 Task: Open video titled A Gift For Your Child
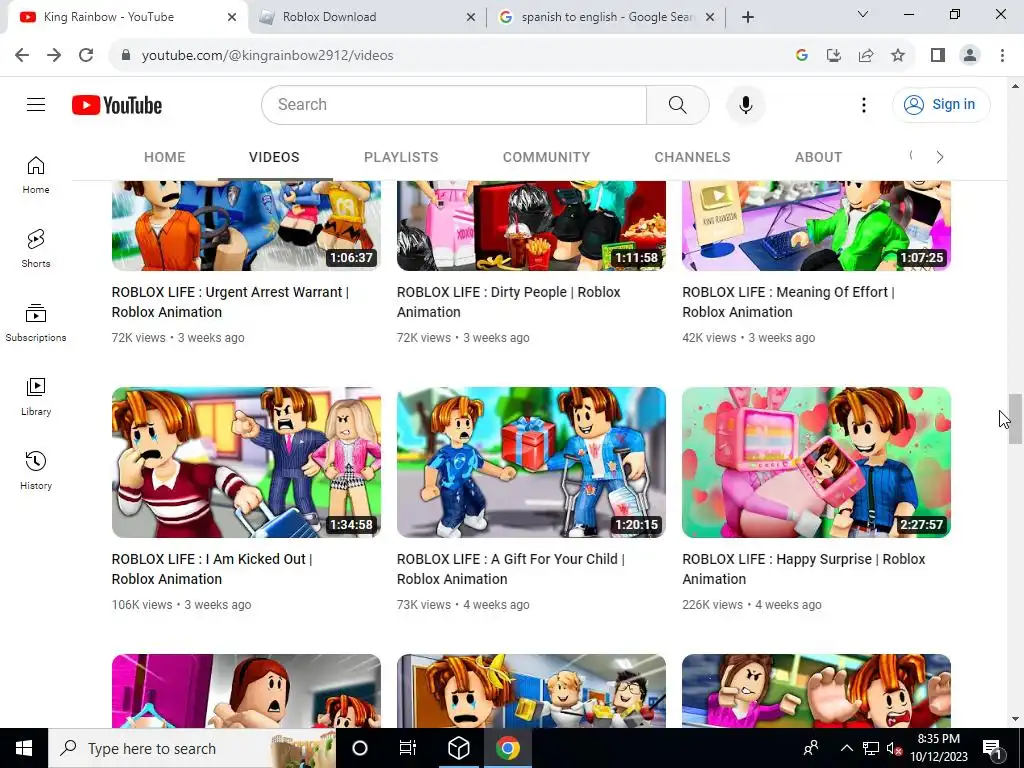click(x=510, y=569)
